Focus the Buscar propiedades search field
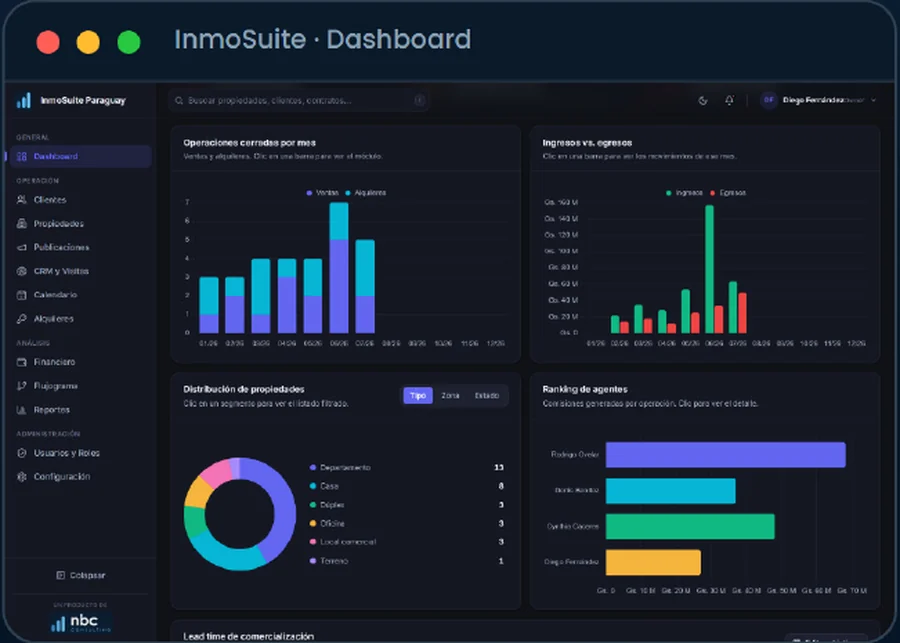This screenshot has height=643, width=900. tap(299, 100)
